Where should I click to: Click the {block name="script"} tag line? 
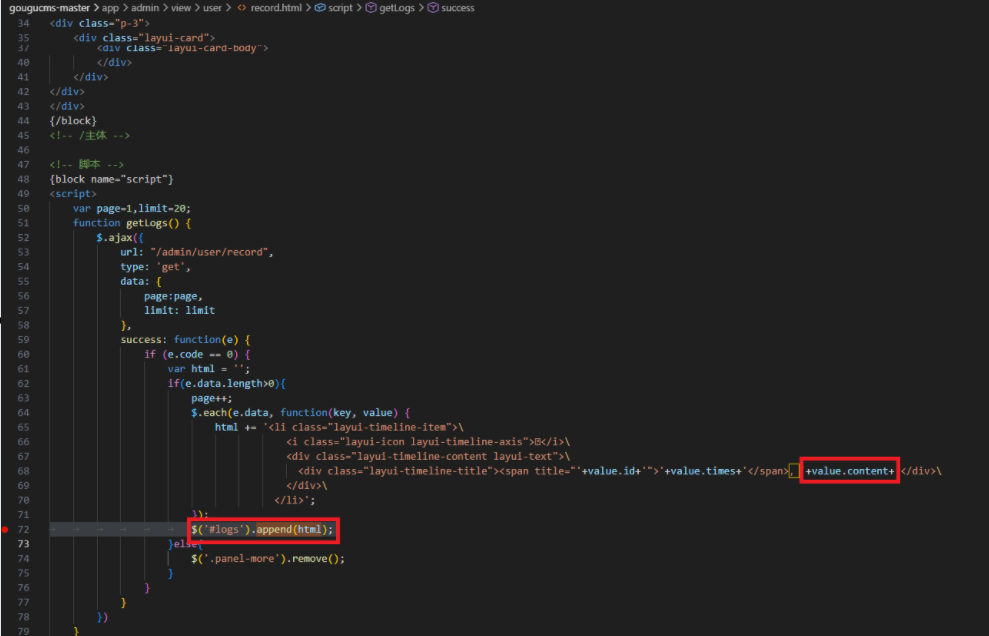[x=112, y=179]
